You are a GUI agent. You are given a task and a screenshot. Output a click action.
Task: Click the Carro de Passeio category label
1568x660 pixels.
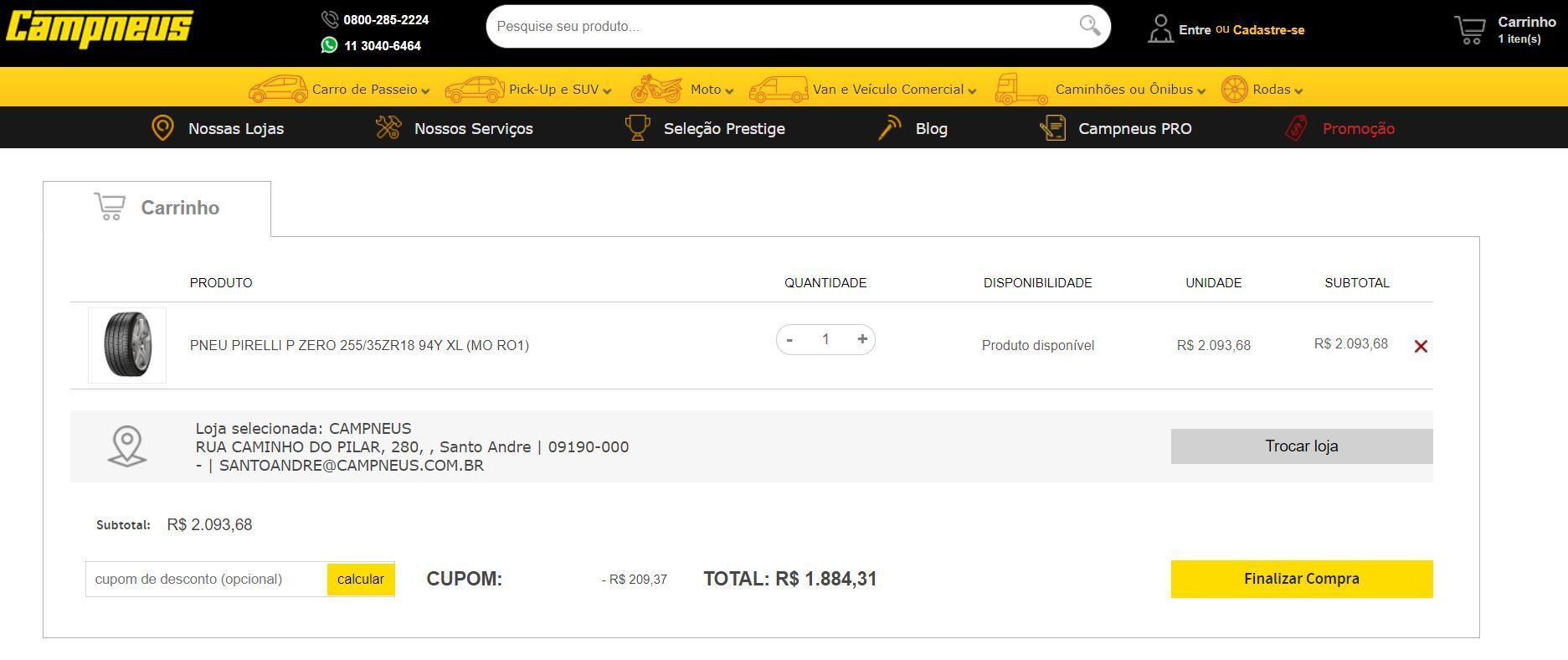pos(364,90)
